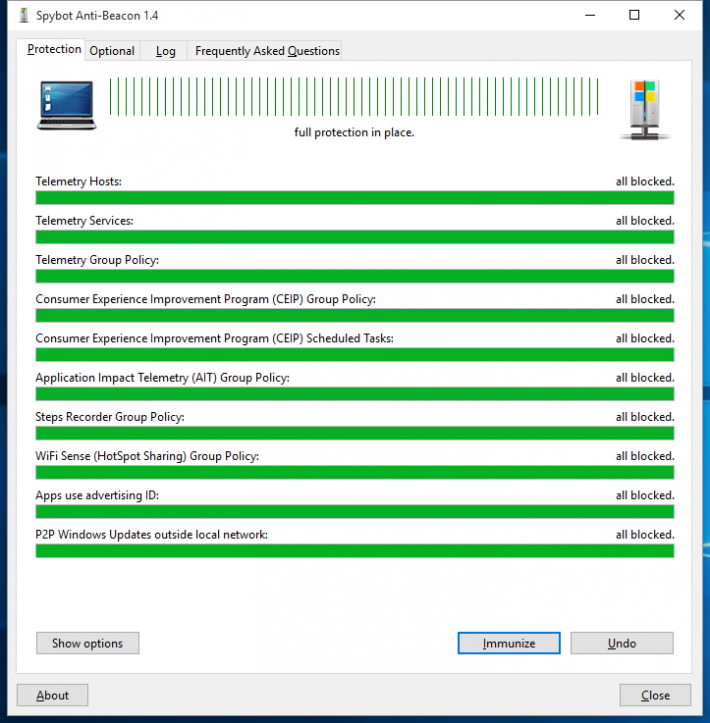Click the Steps Recorder Group Policy progress bar
Viewport: 710px width, 723px height.
click(x=355, y=433)
